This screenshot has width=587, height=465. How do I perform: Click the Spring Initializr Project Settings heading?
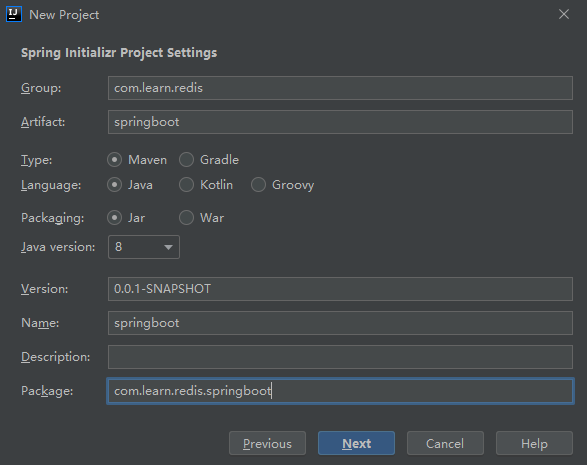click(119, 53)
